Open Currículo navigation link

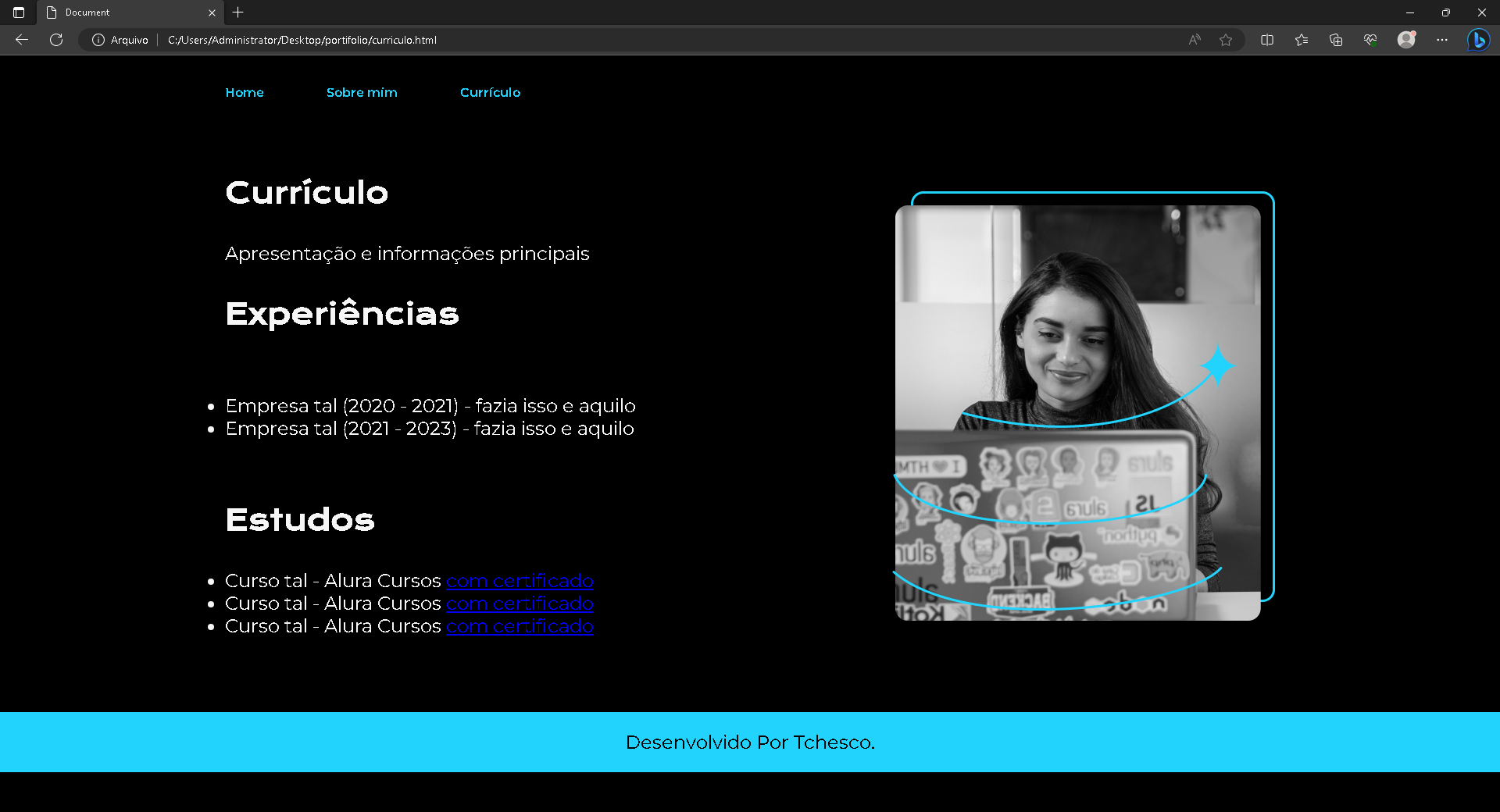(x=490, y=92)
